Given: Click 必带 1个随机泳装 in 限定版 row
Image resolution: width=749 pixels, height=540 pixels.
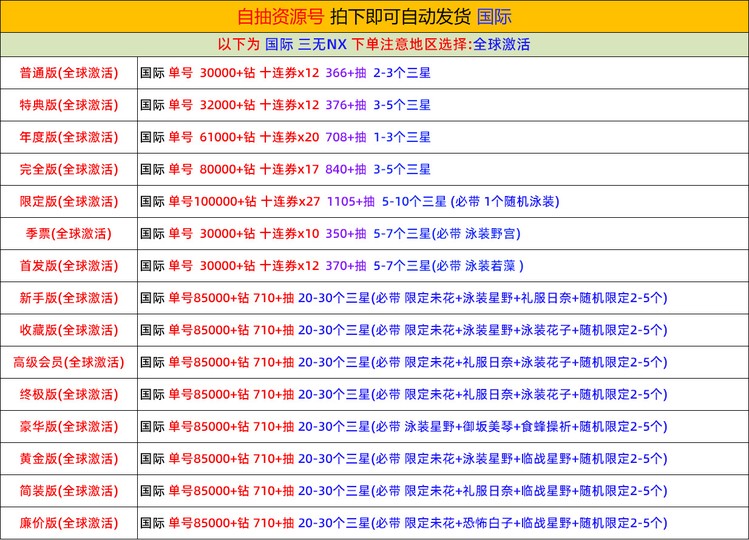Looking at the screenshot, I should (506, 201).
